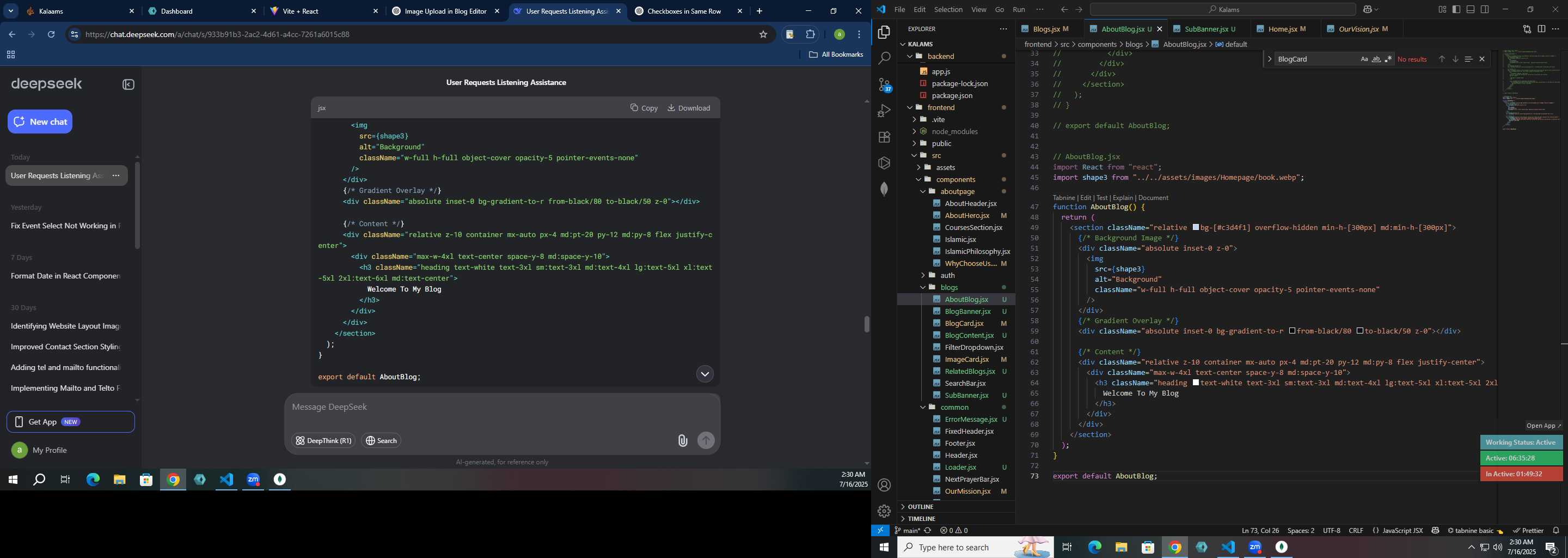Click the Explorer files icon in activity bar
This screenshot has height=558, width=1568.
(884, 32)
